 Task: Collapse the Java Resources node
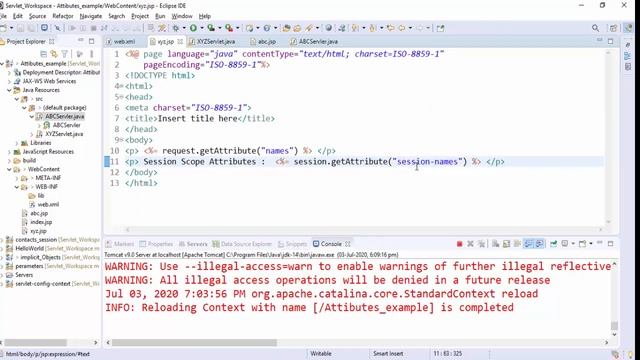[x=9, y=90]
